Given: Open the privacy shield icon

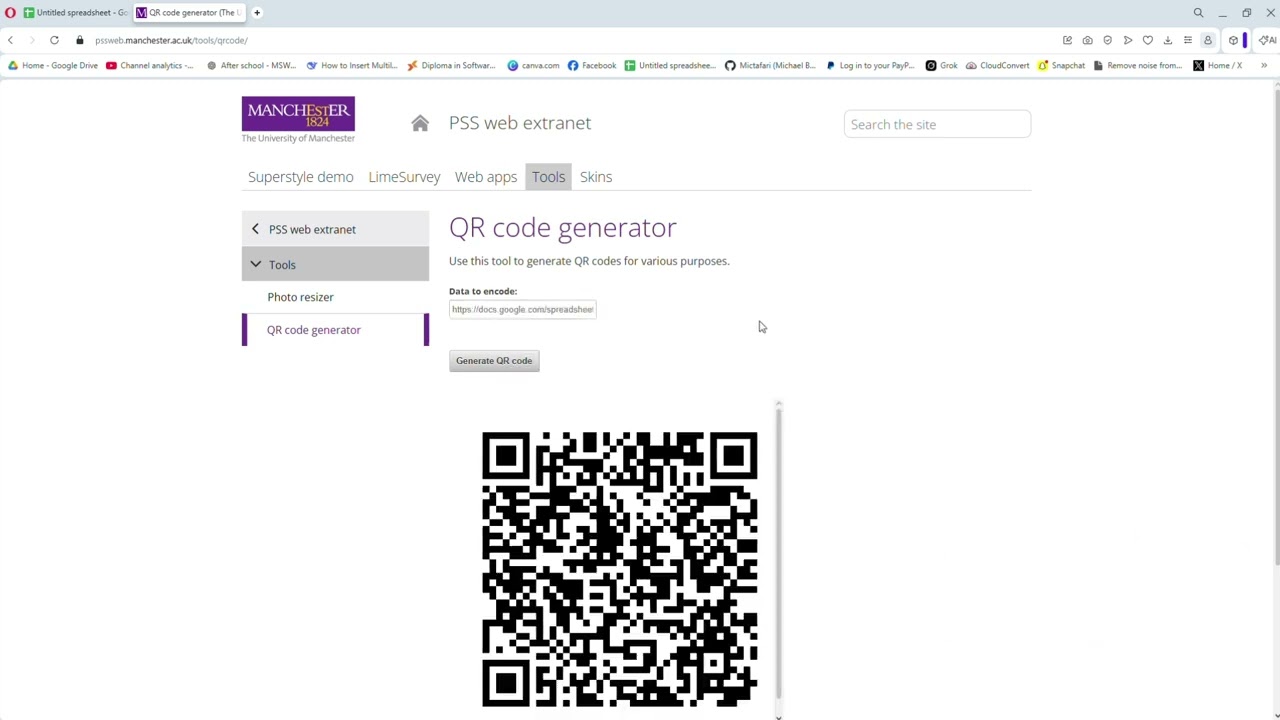Looking at the screenshot, I should tap(1107, 40).
